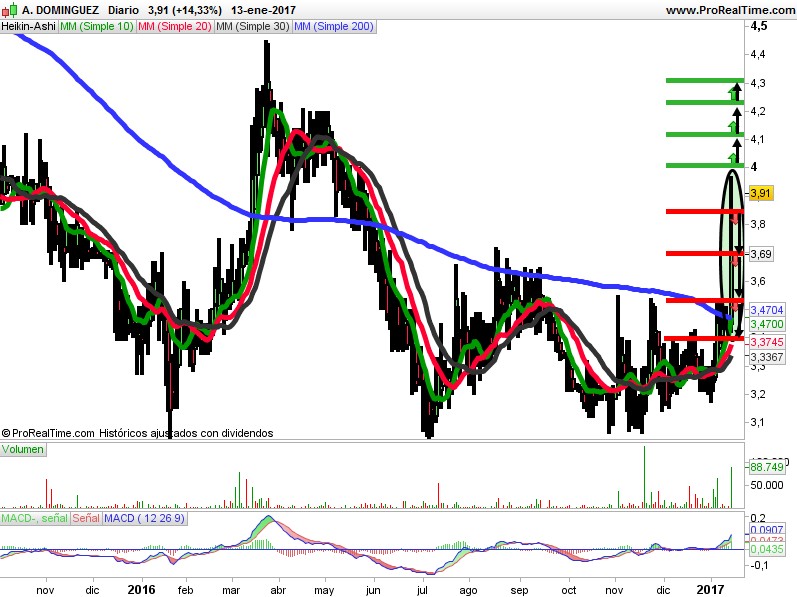
Task: Click the Diario timeframe label
Action: pyautogui.click(x=124, y=10)
